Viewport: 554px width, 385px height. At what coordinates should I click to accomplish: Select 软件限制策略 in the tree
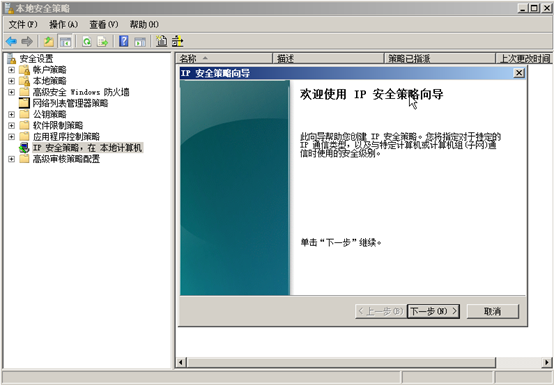(58, 125)
